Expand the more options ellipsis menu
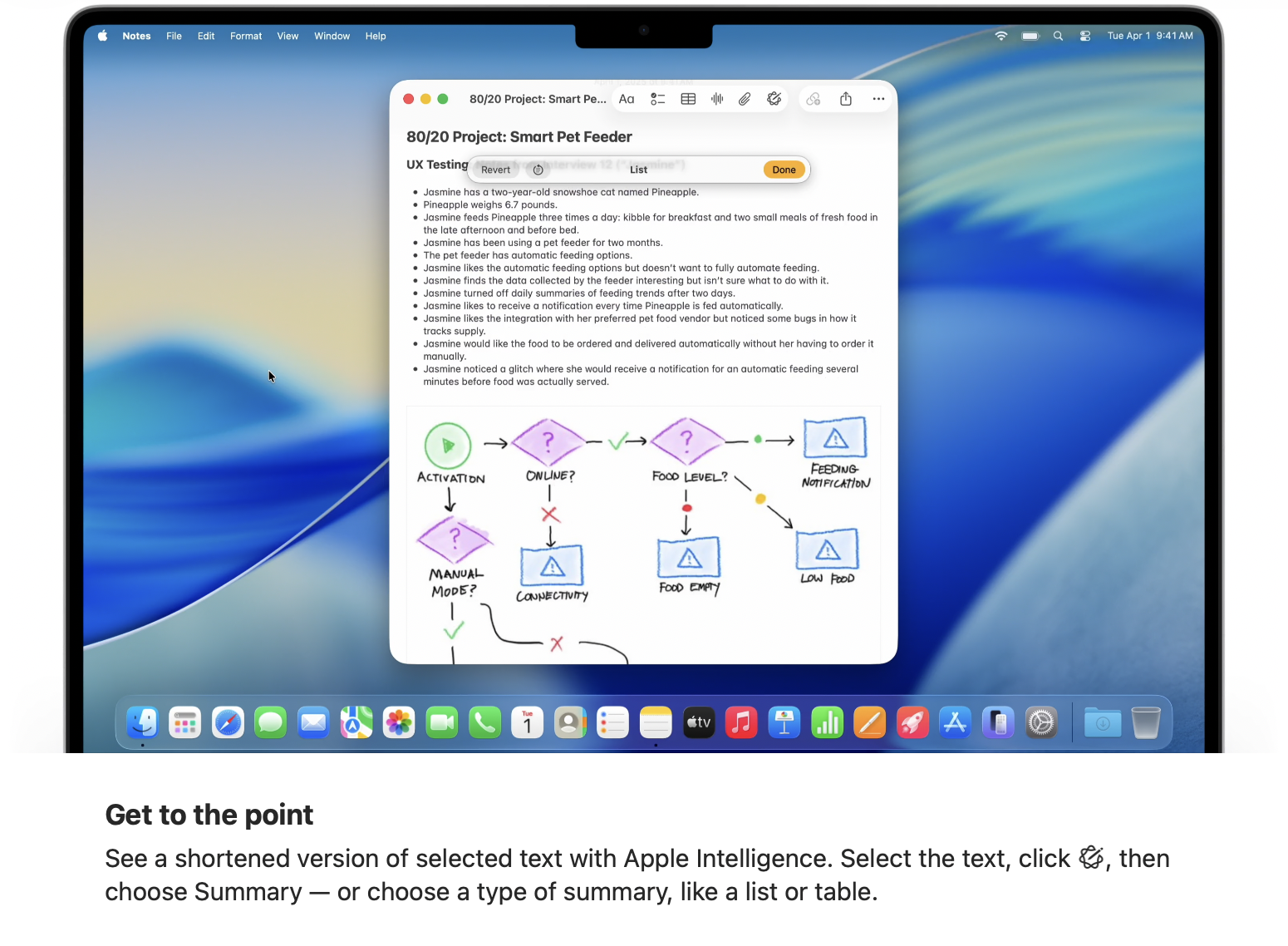The height and width of the screenshot is (946, 1288). pyautogui.click(x=878, y=99)
